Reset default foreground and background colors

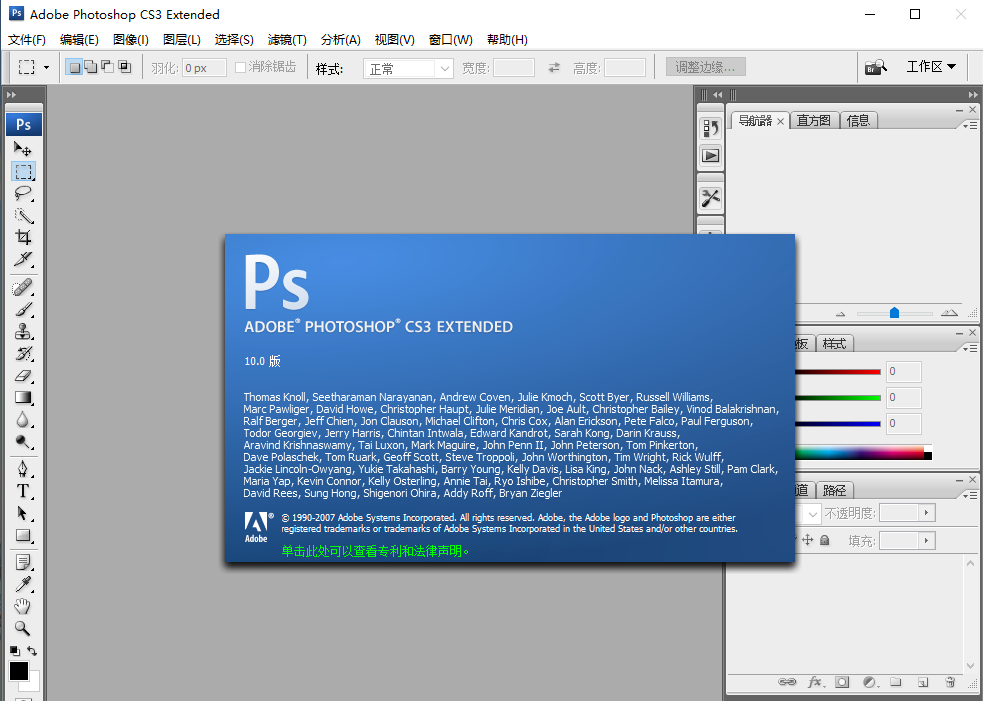pyautogui.click(x=14, y=651)
